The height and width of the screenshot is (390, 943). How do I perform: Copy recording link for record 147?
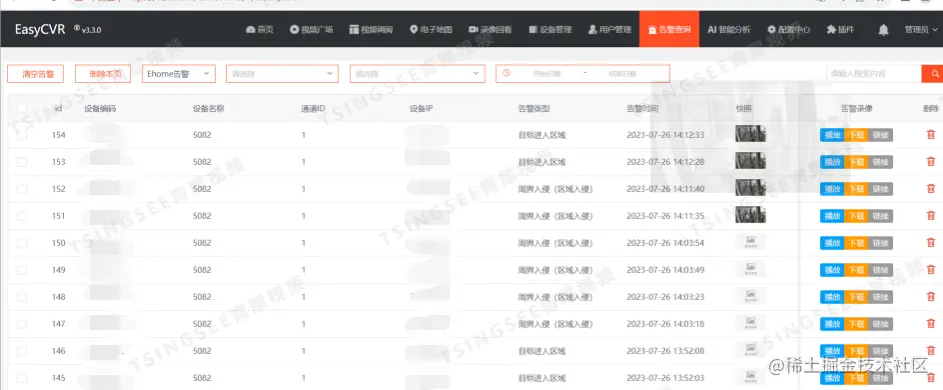click(x=880, y=324)
